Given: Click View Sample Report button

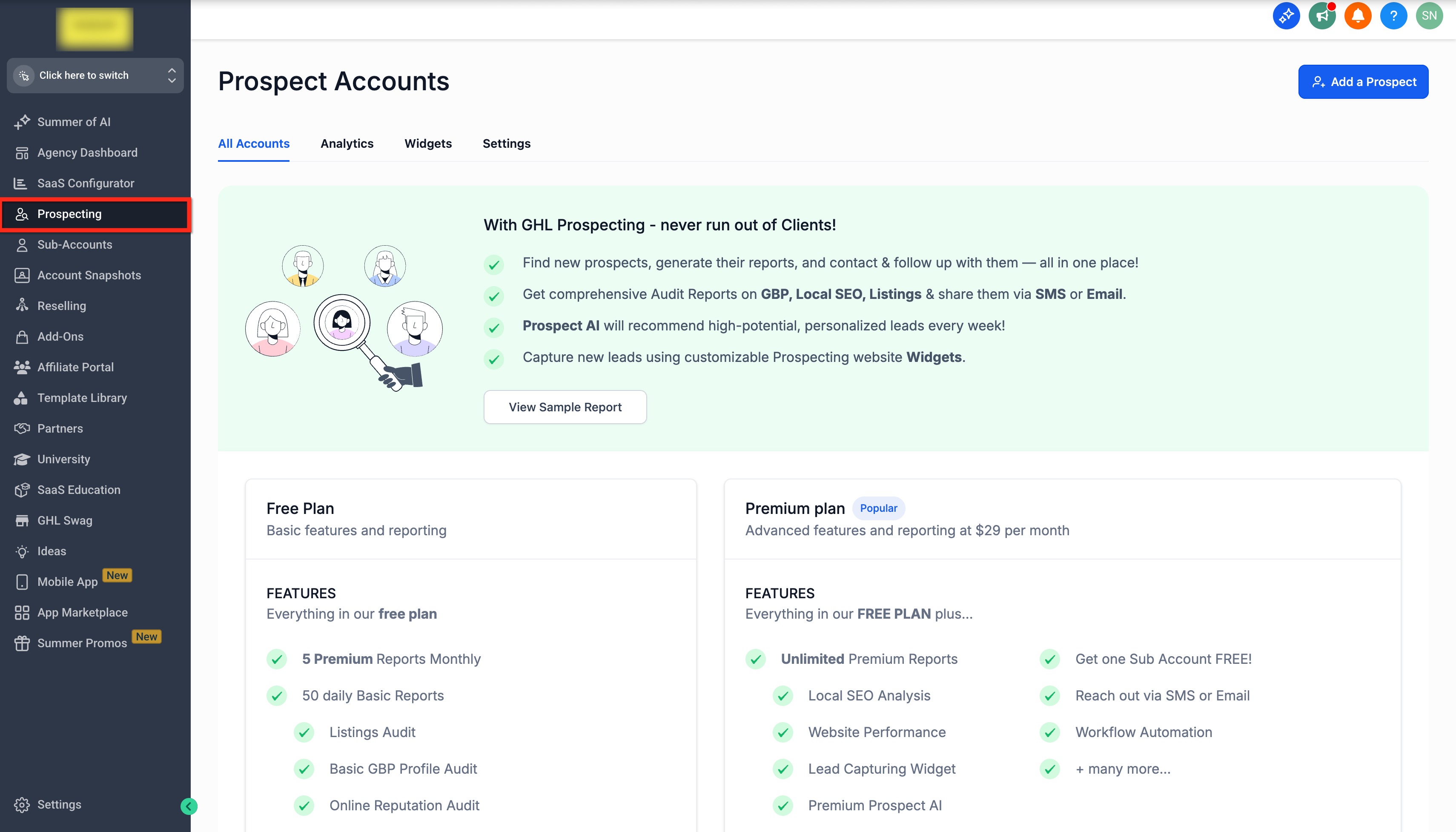Looking at the screenshot, I should 565,407.
